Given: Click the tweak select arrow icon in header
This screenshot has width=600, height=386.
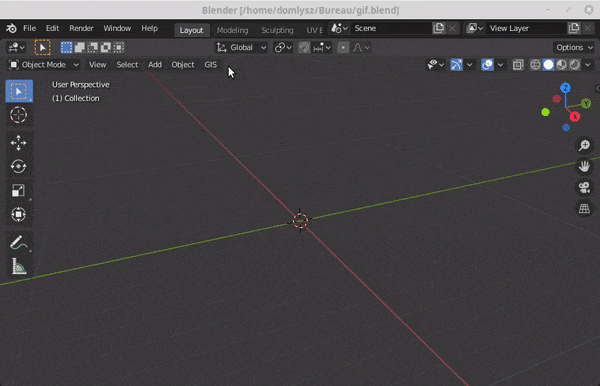Looking at the screenshot, I should (42, 47).
